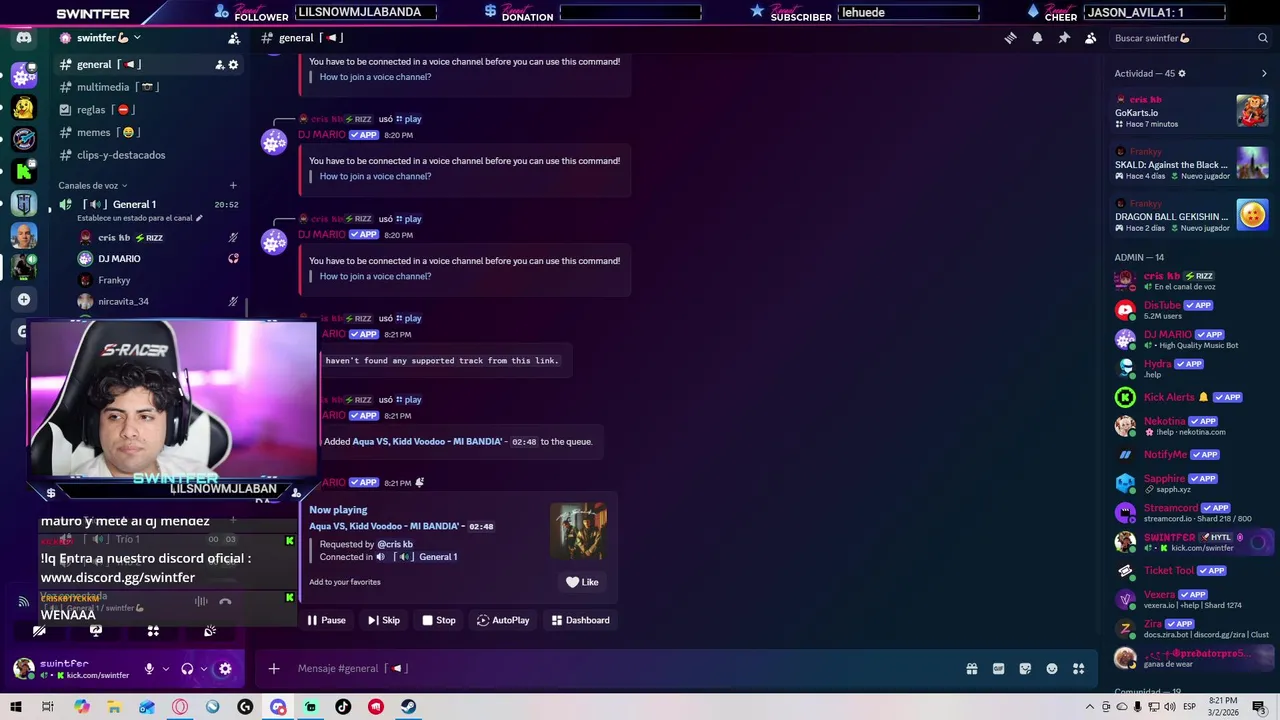This screenshot has width=1280, height=720.
Task: Select general text channel
Action: pyautogui.click(x=149, y=65)
